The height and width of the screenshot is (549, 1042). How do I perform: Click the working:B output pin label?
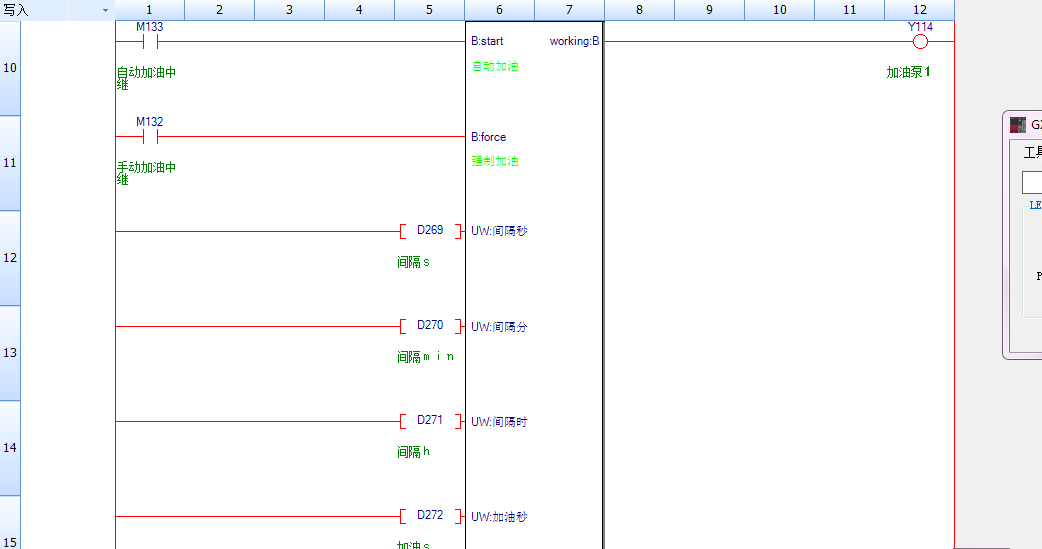[x=574, y=42]
